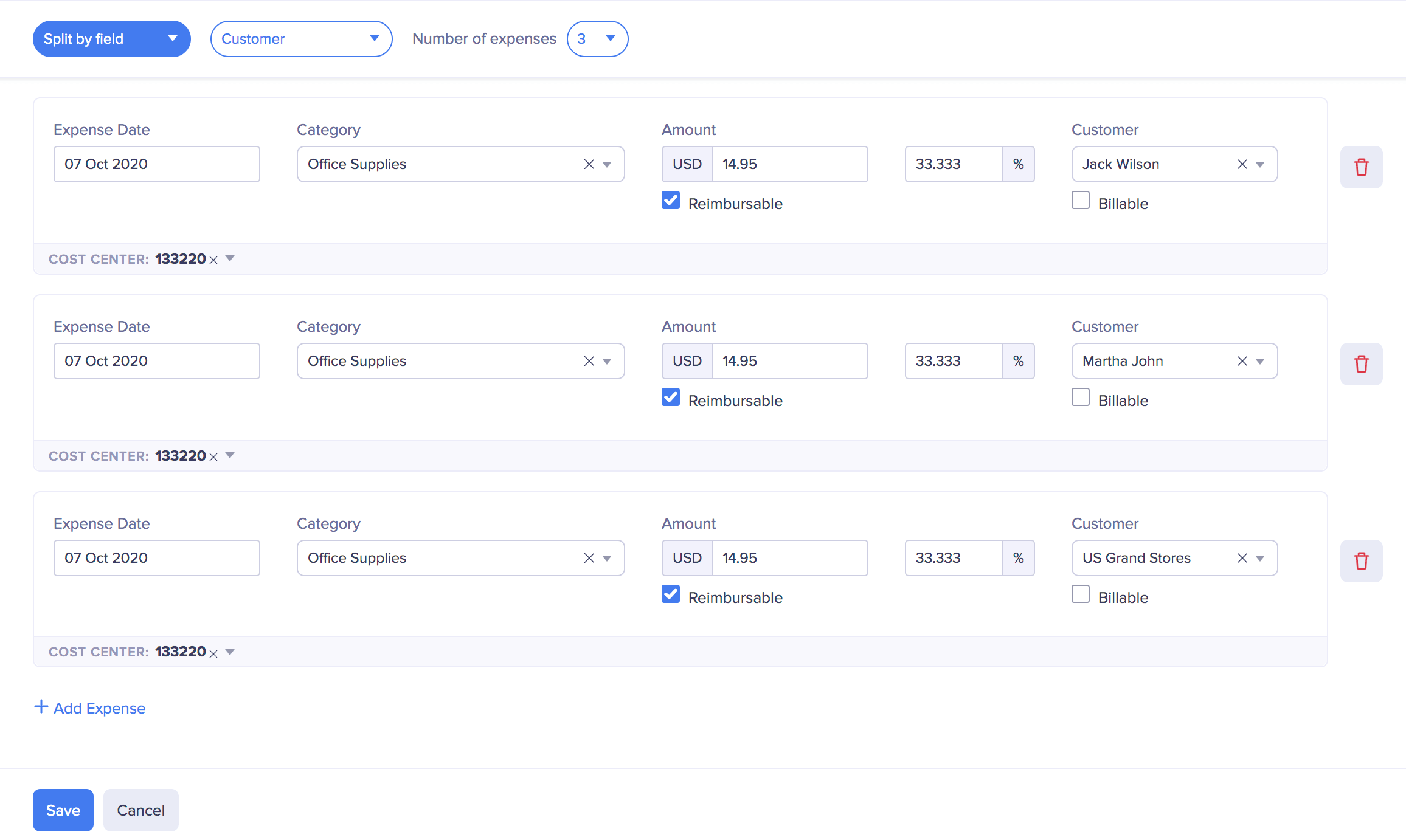
Task: Click the Add Expense link
Action: coord(99,708)
